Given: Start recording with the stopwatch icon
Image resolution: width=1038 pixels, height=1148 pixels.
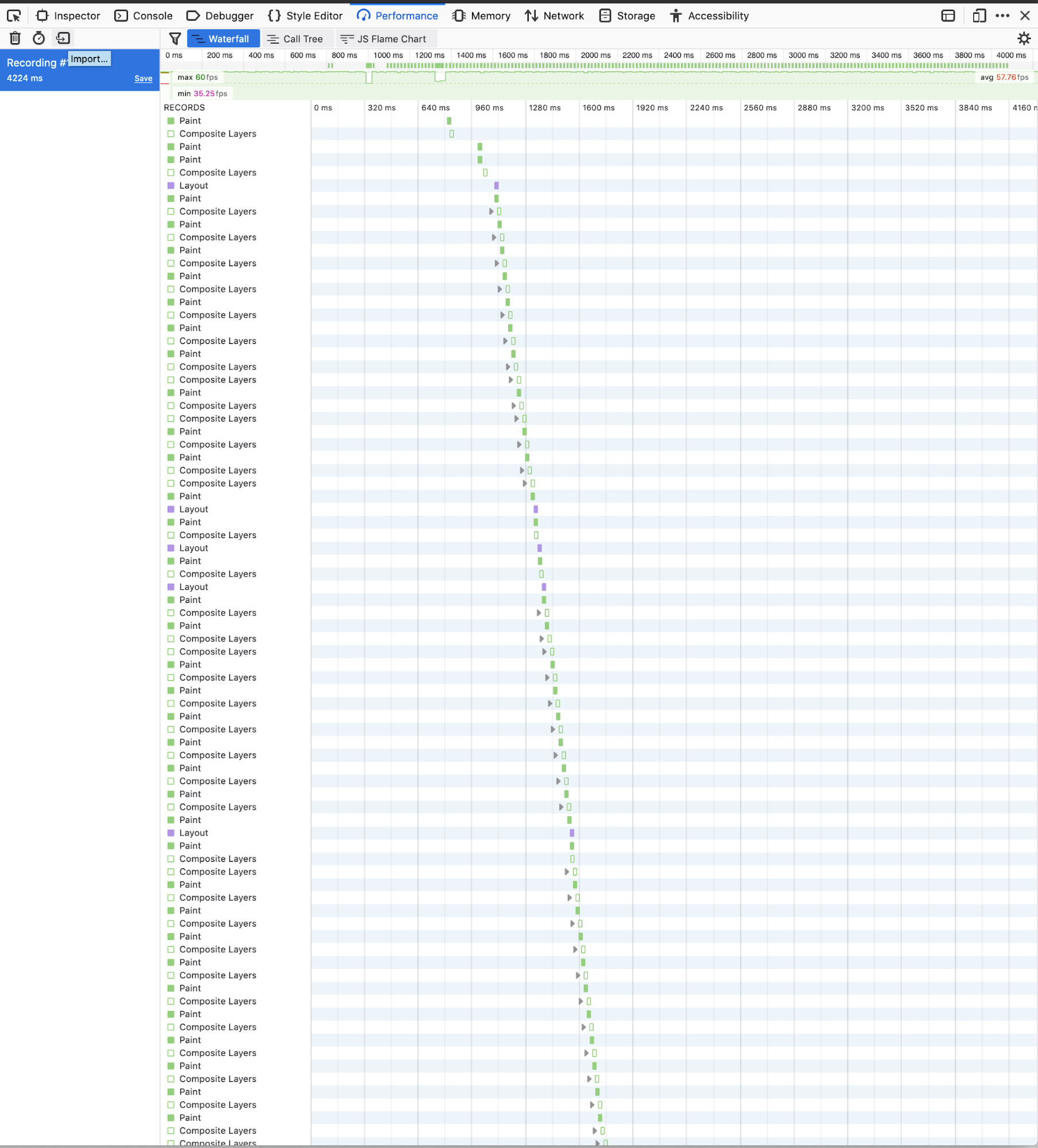Looking at the screenshot, I should click(x=38, y=38).
